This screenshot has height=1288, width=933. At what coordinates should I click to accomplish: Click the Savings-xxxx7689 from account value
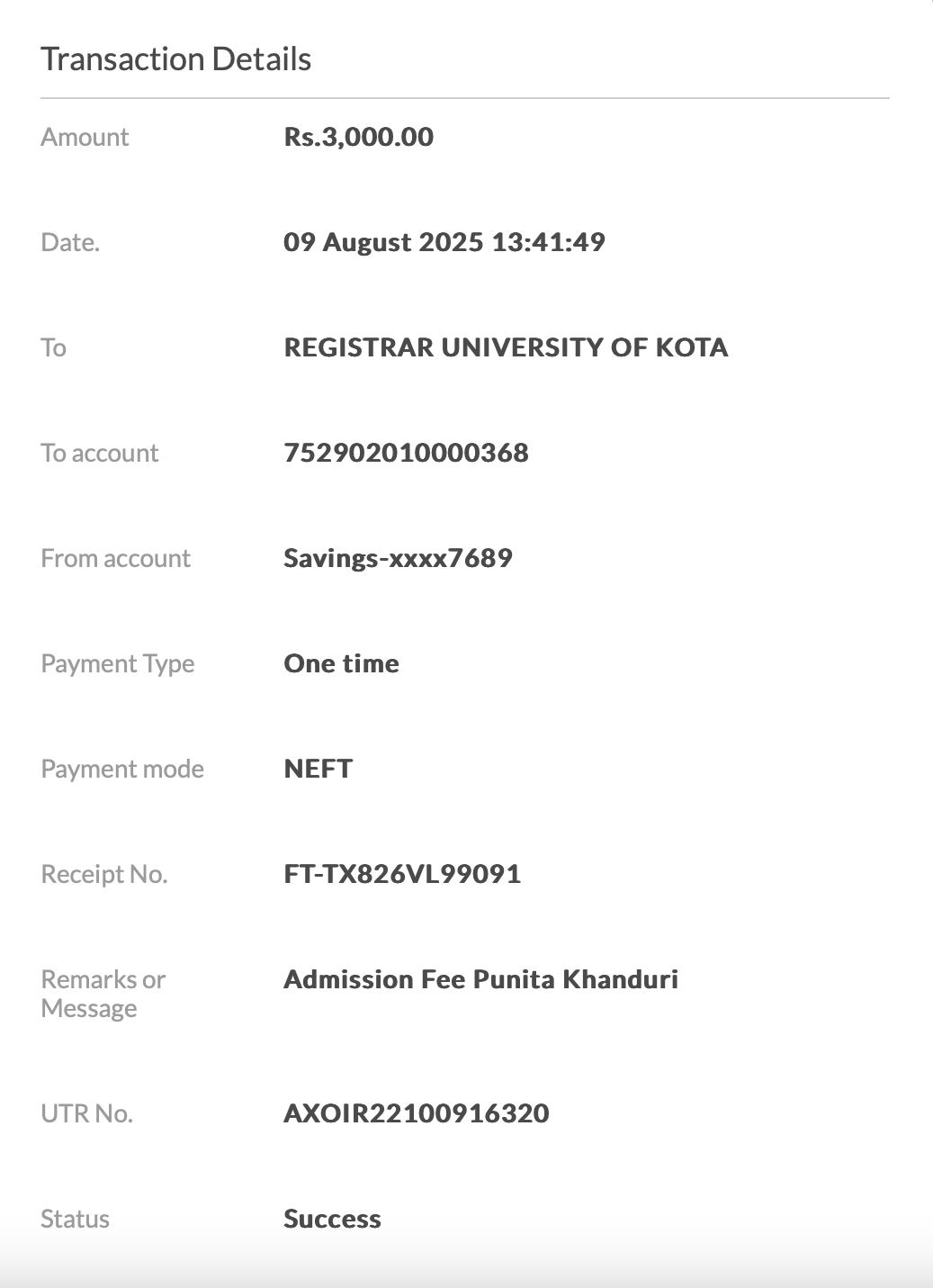[x=398, y=558]
